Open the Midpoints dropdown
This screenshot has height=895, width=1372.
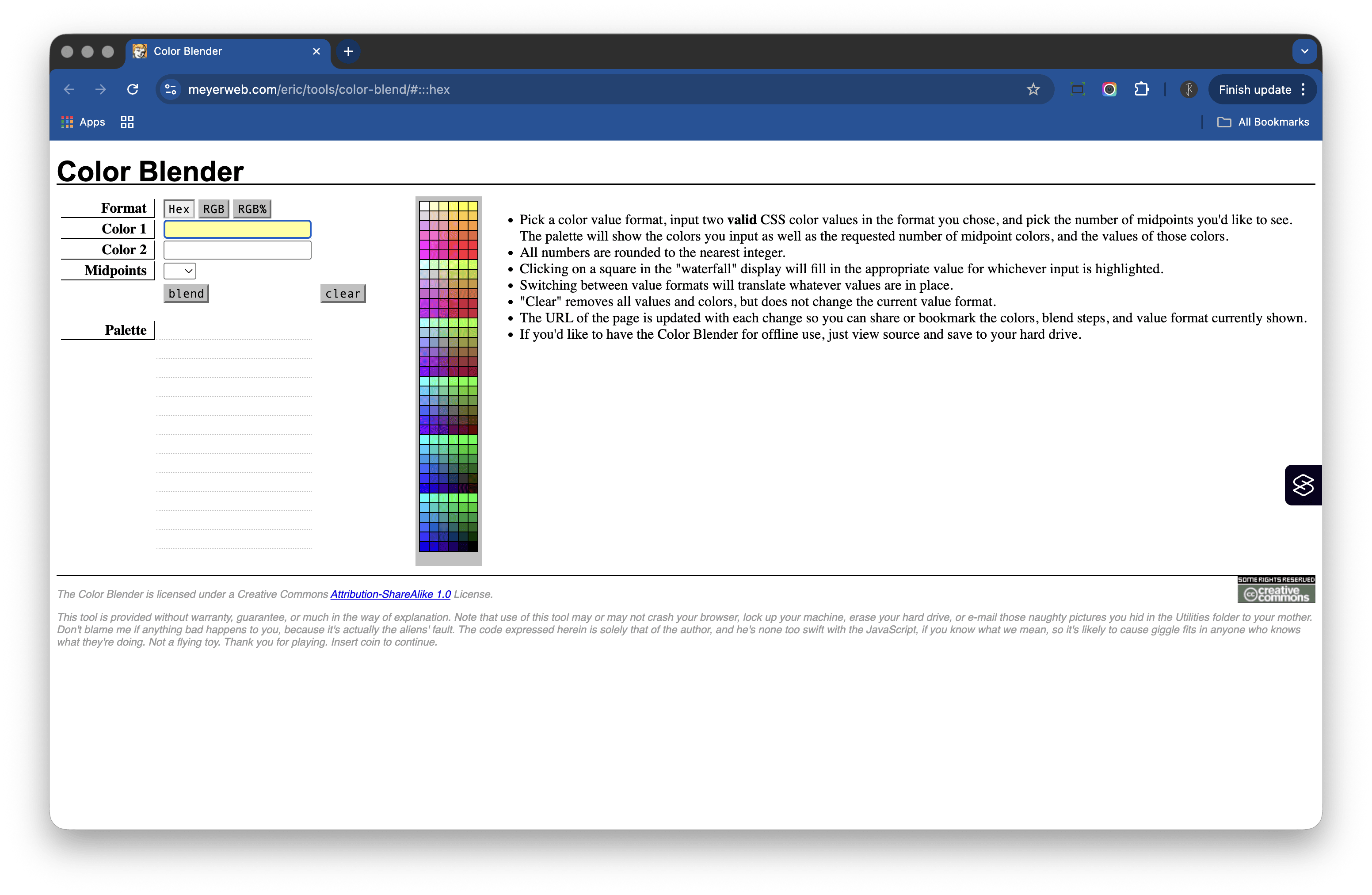180,271
